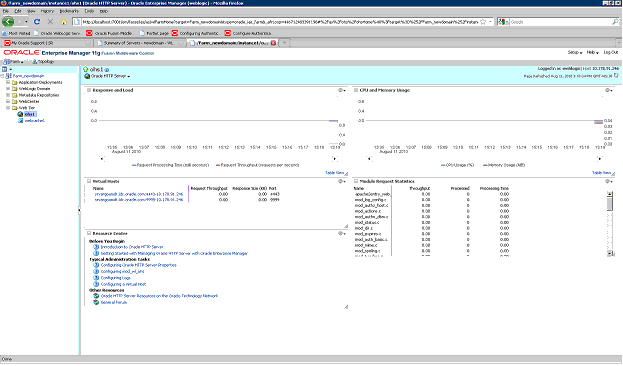Click the URL address bar

coord(280,22)
